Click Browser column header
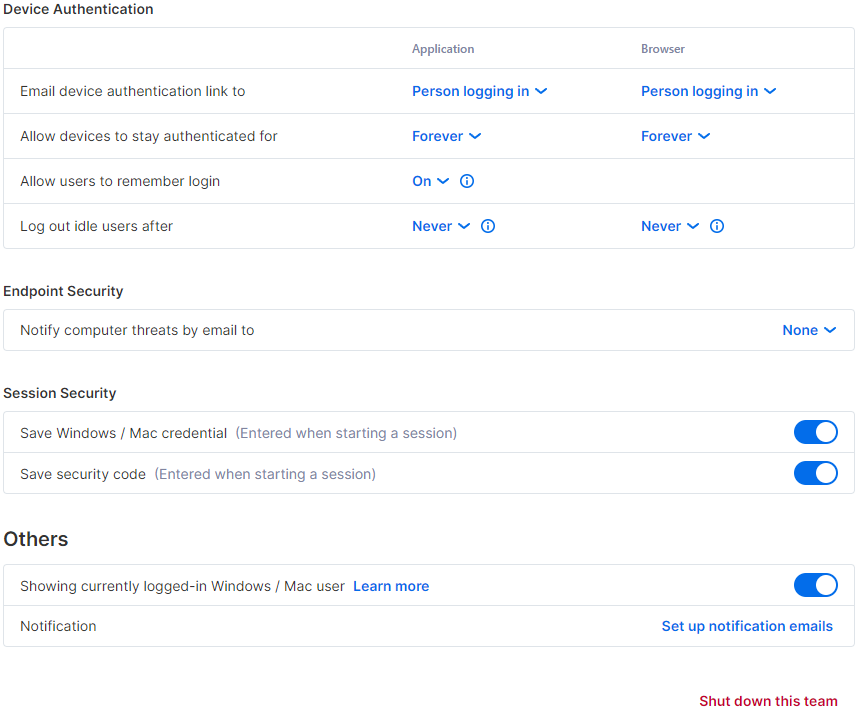The height and width of the screenshot is (722, 861). tap(663, 49)
